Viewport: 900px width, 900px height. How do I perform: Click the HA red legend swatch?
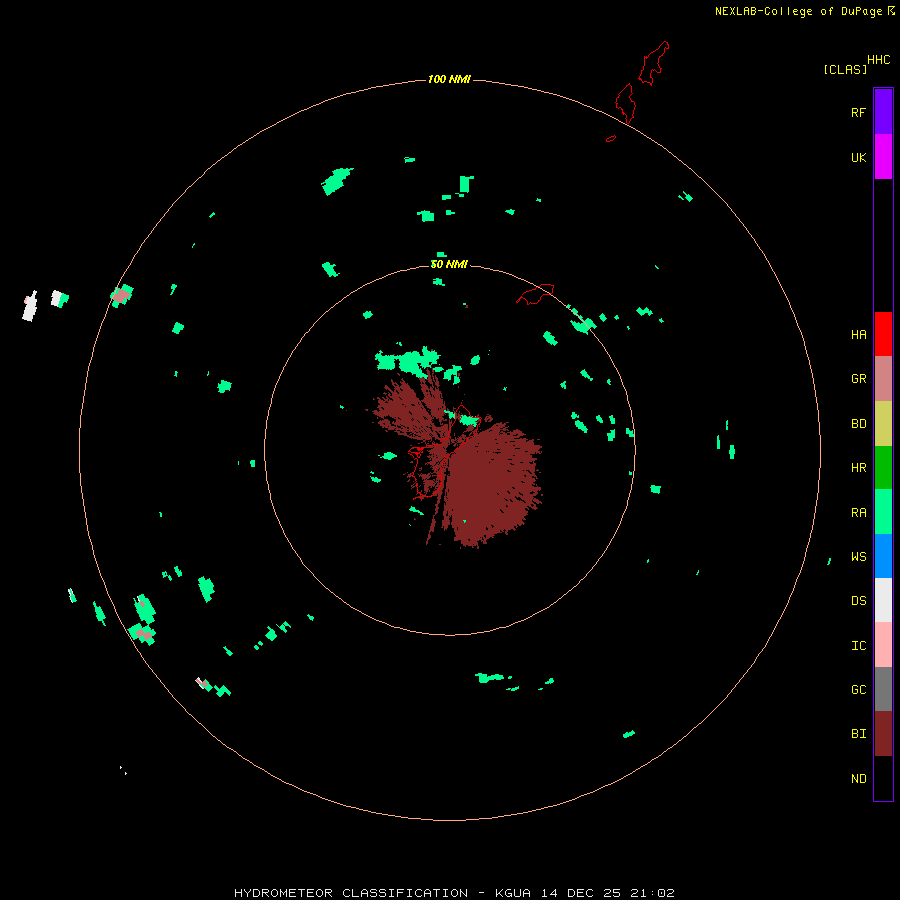click(883, 334)
